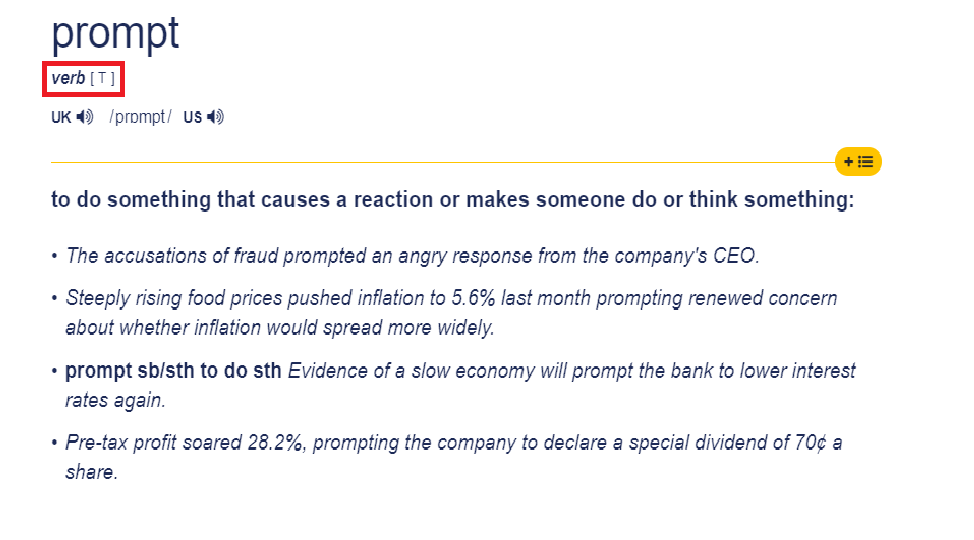Image resolution: width=974 pixels, height=540 pixels.
Task: Select the example about pre-tax profit soaring
Action: point(454,457)
